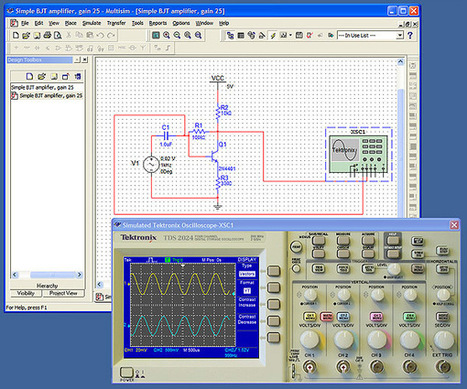Click the XSC1 Tektronix oscilloscope on schematic
467x389 pixels.
tap(358, 155)
